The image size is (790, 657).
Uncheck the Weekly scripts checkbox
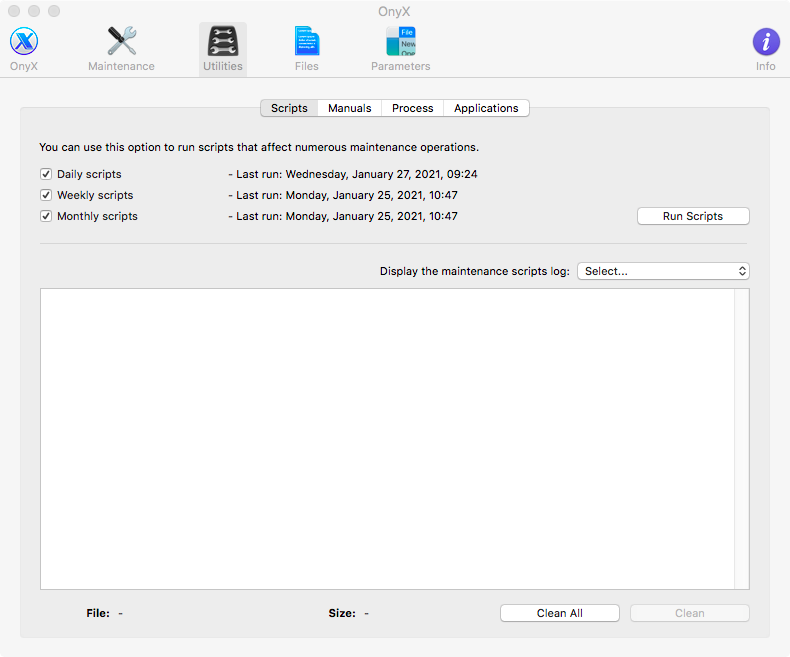(x=46, y=195)
